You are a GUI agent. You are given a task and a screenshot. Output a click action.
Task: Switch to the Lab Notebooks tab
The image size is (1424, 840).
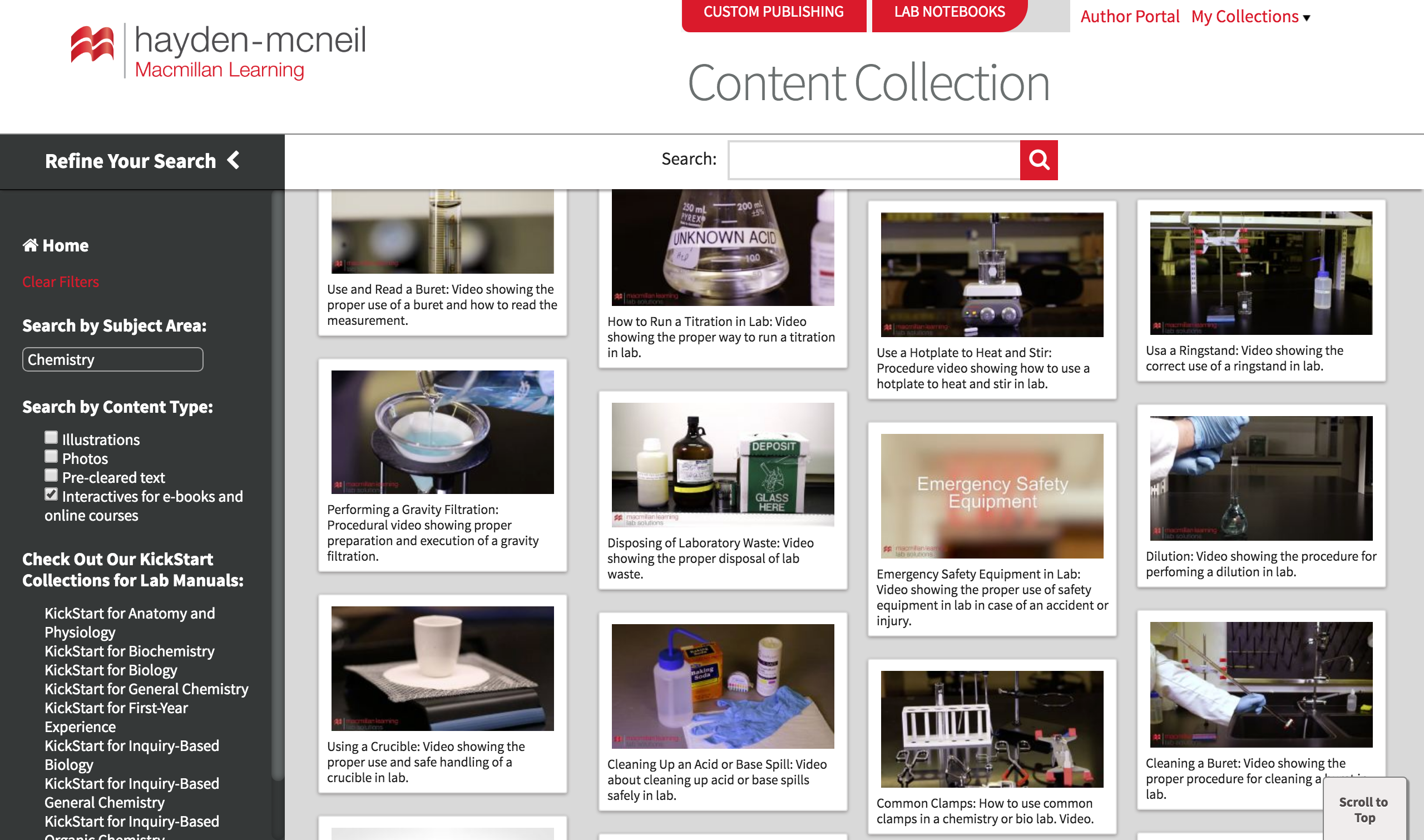click(949, 13)
